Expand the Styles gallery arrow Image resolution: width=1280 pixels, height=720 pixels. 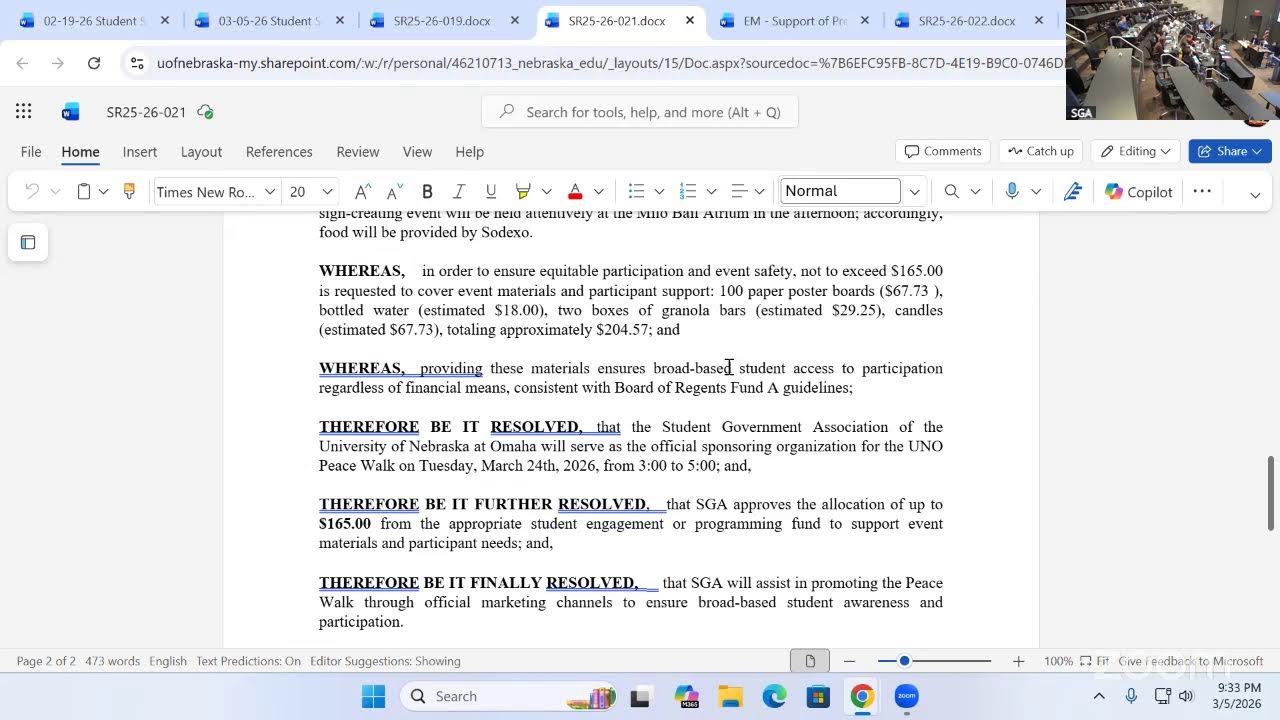click(x=914, y=192)
